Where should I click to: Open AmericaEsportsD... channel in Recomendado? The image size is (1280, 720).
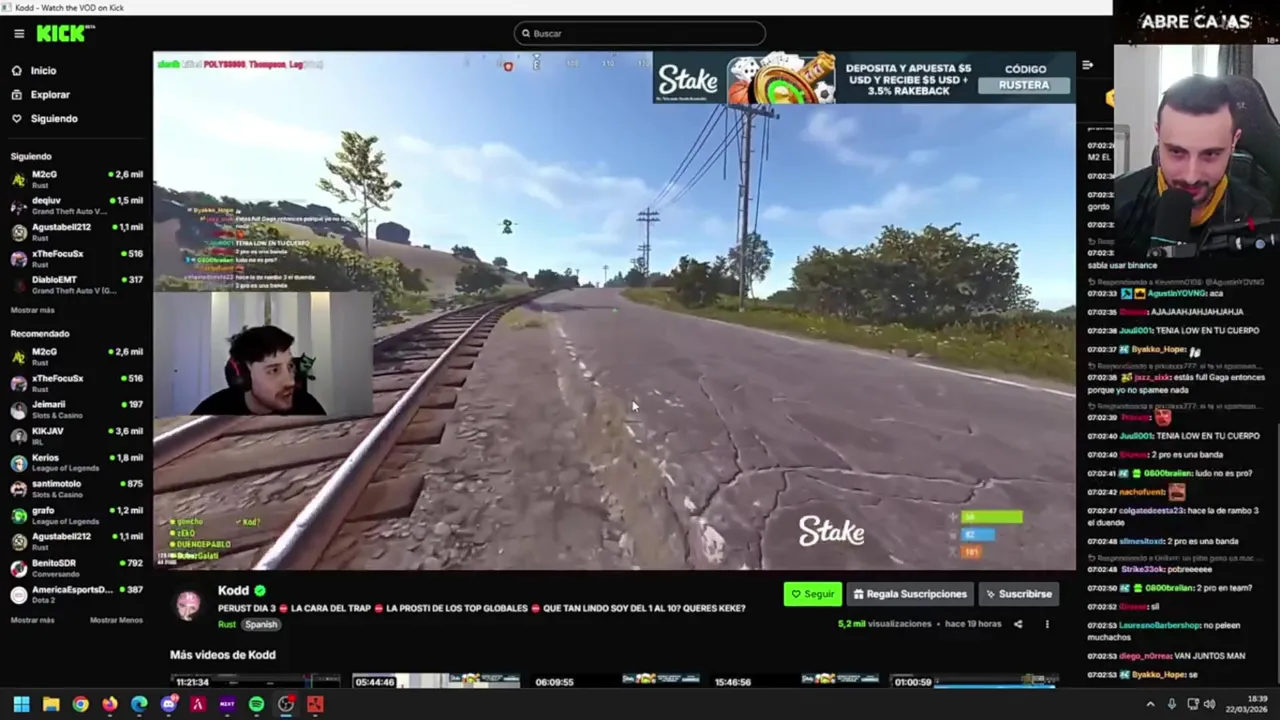[77, 594]
